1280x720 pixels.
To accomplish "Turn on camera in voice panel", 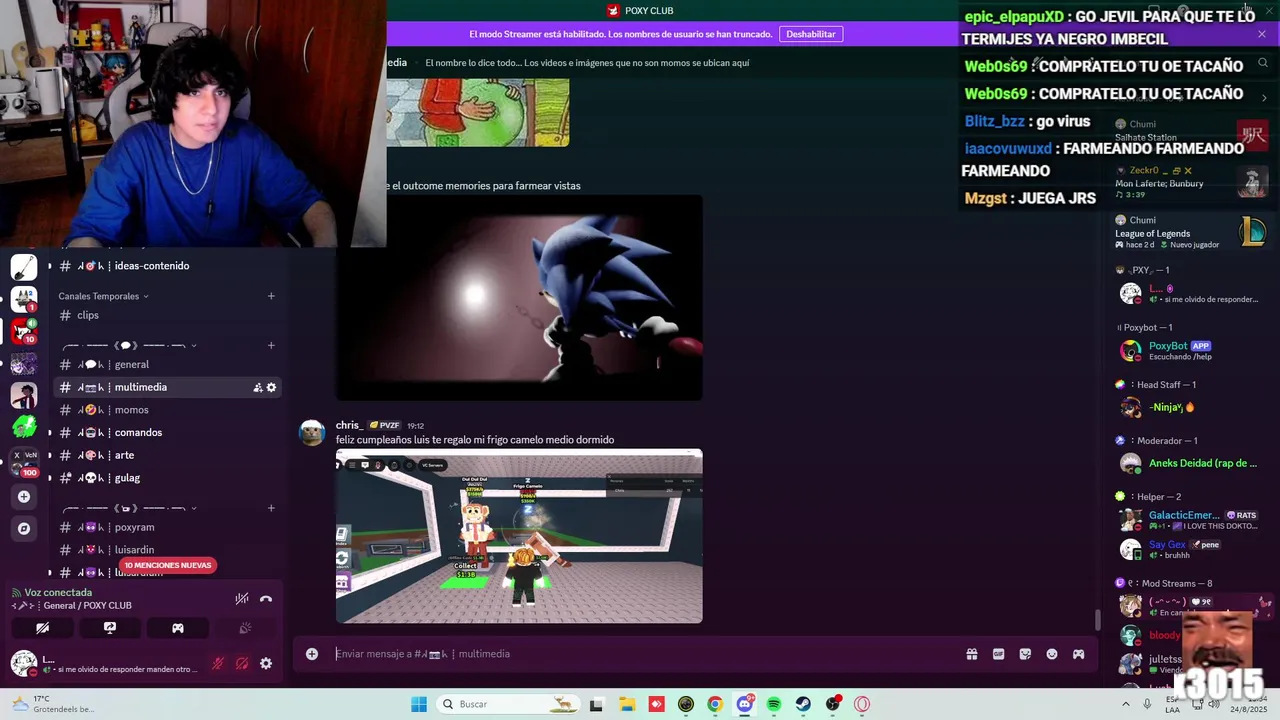I will pos(42,628).
